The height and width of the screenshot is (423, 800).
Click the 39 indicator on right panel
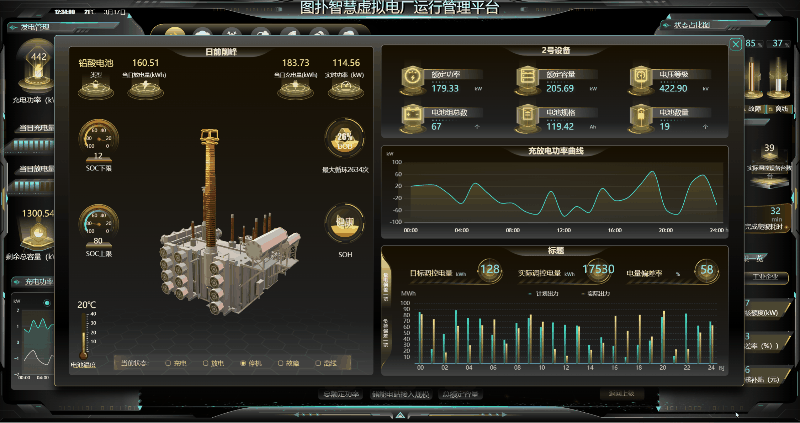[769, 148]
